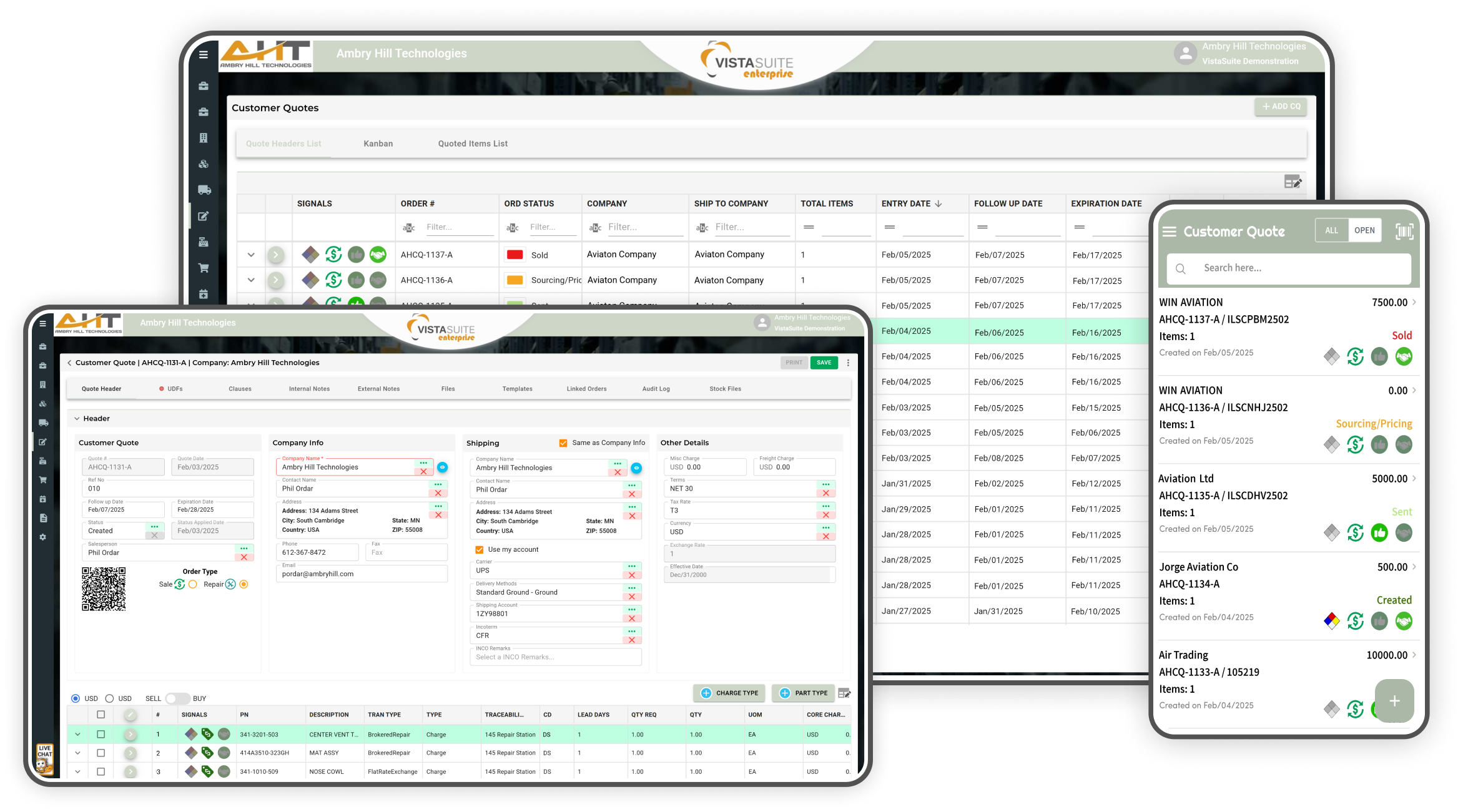This screenshot has height=812, width=1463.
Task: Expand row chevron for AHCQ-1137-A
Action: click(x=251, y=255)
